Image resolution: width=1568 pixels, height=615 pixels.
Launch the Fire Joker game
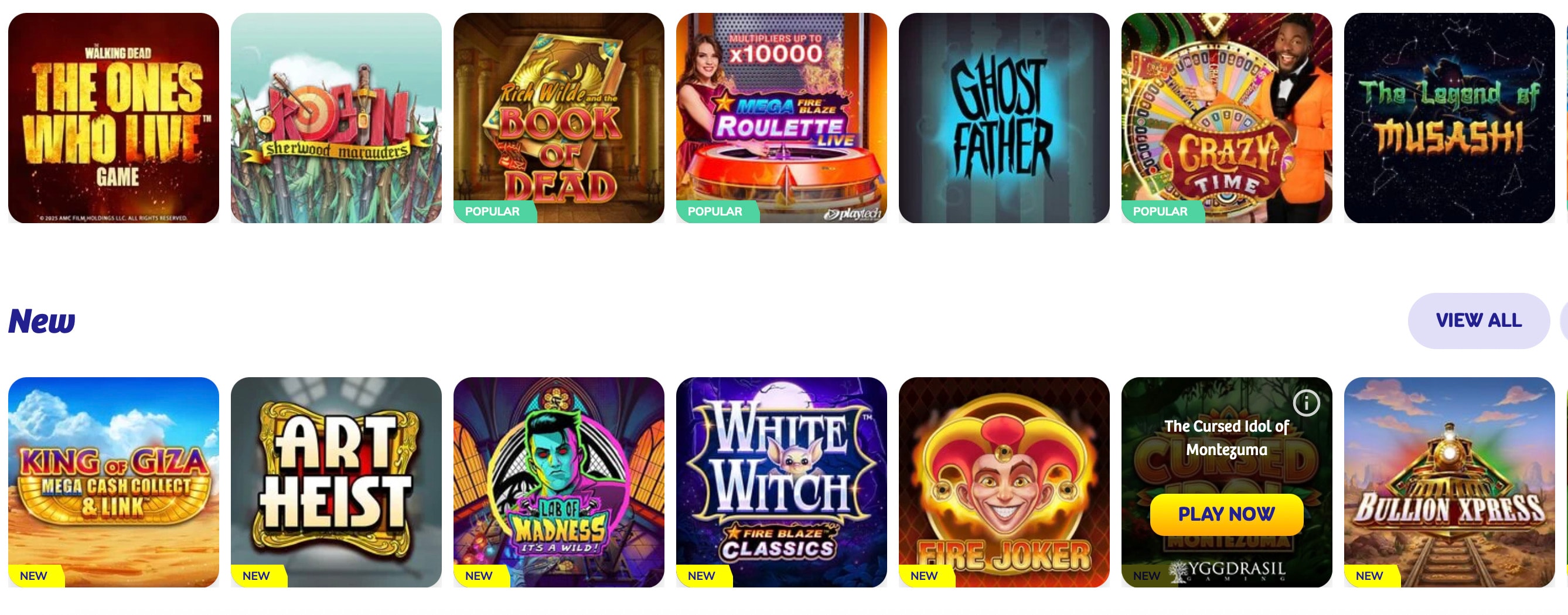(1004, 483)
